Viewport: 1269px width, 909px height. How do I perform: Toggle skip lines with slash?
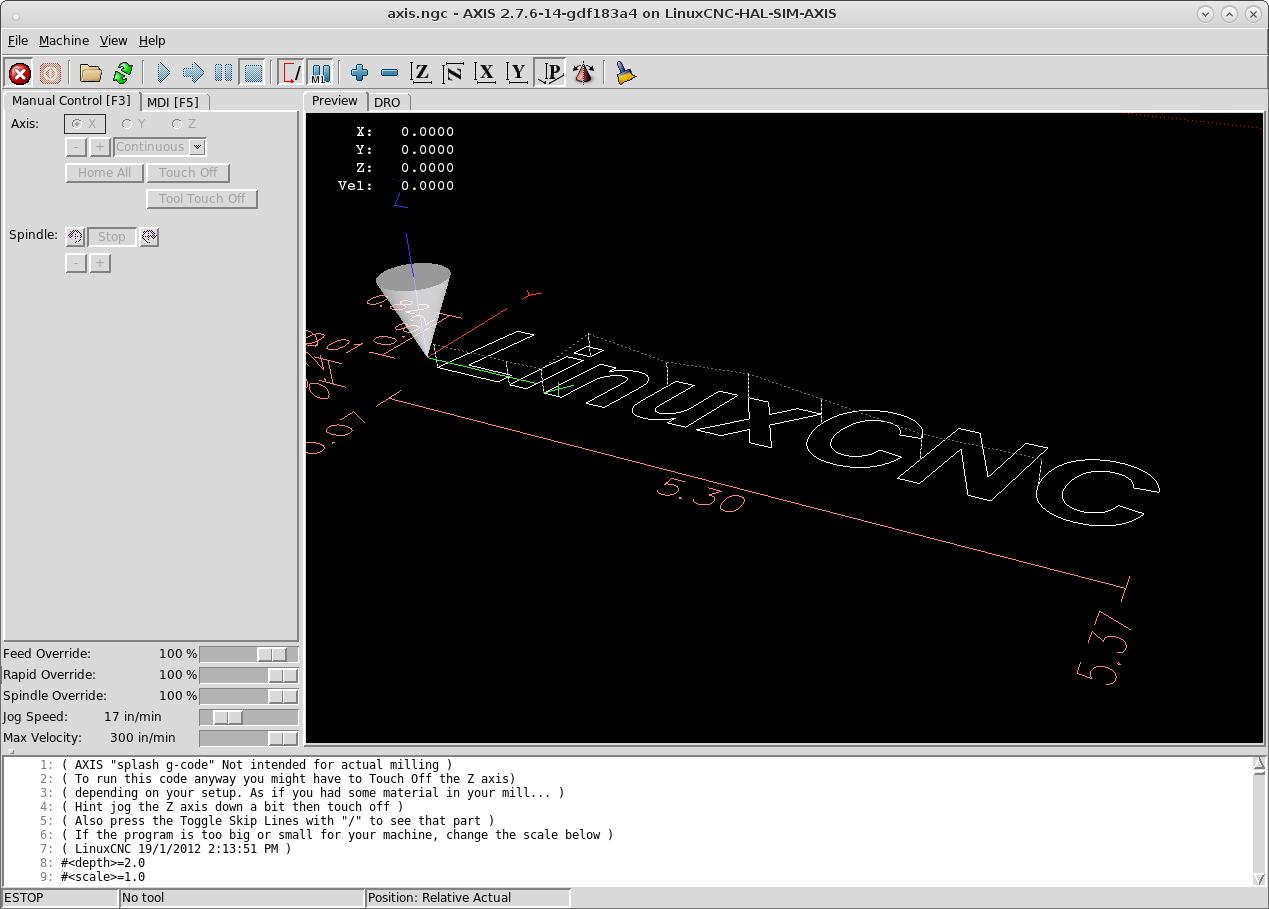tap(291, 73)
